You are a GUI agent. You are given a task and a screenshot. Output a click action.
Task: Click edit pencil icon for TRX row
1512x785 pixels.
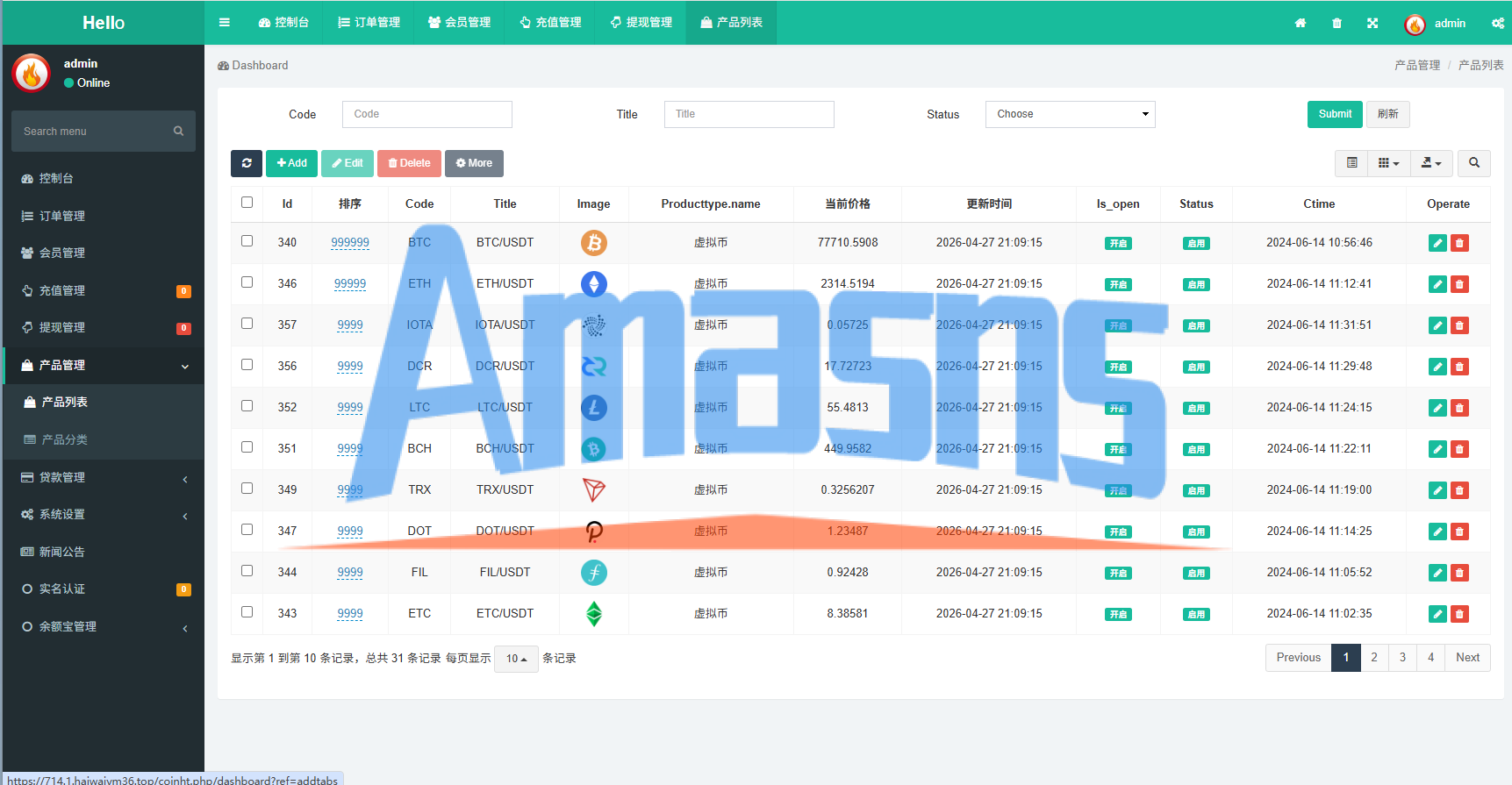click(x=1437, y=490)
